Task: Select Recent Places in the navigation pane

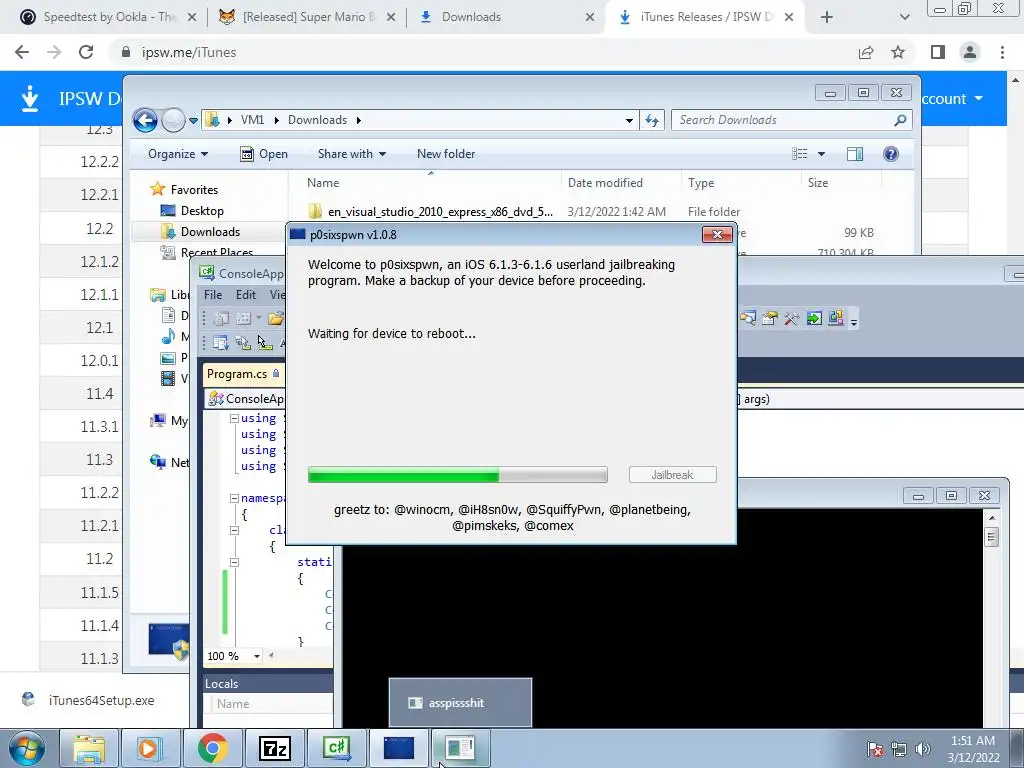Action: 217,252
